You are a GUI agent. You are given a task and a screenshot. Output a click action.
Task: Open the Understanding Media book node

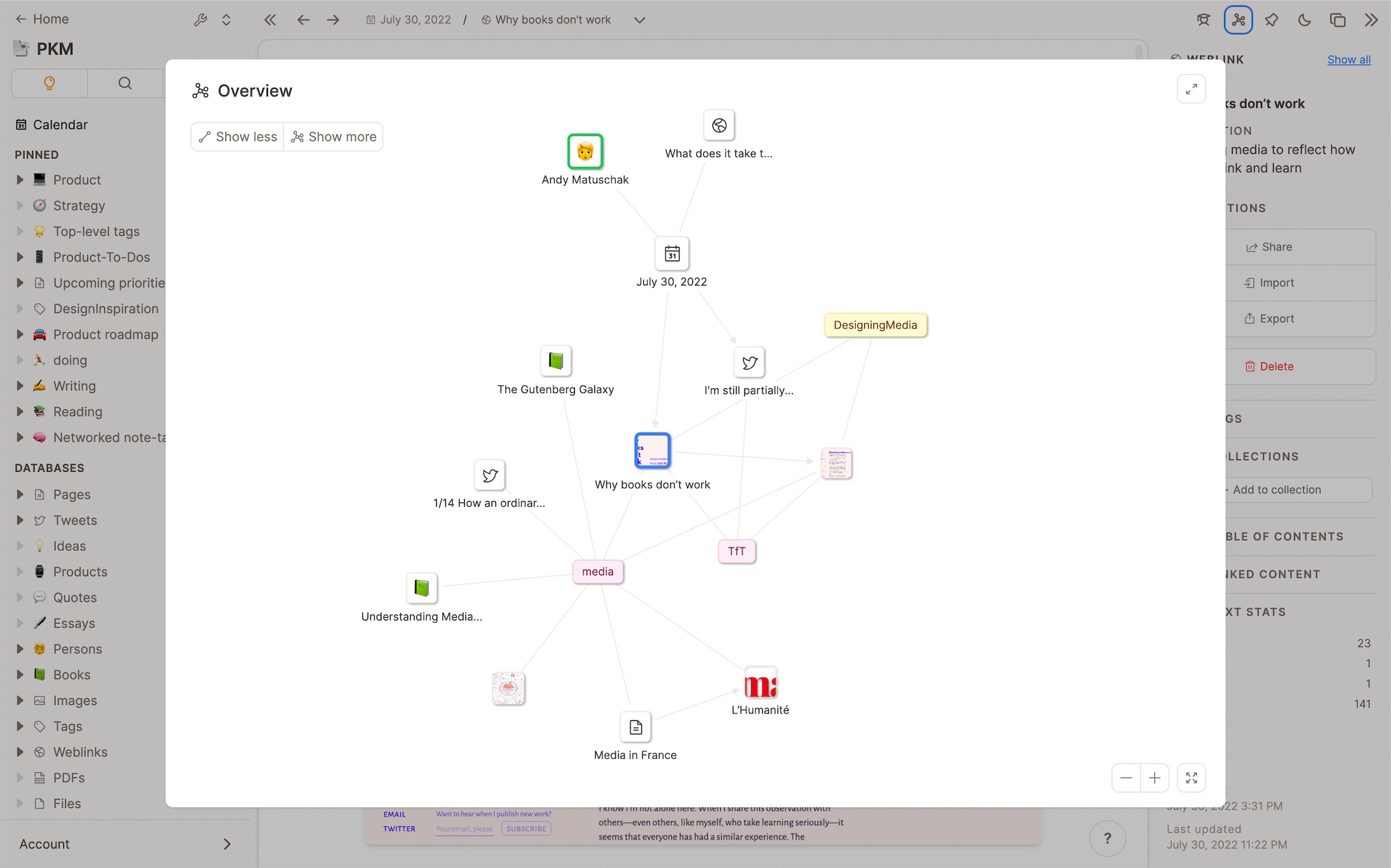click(x=422, y=588)
